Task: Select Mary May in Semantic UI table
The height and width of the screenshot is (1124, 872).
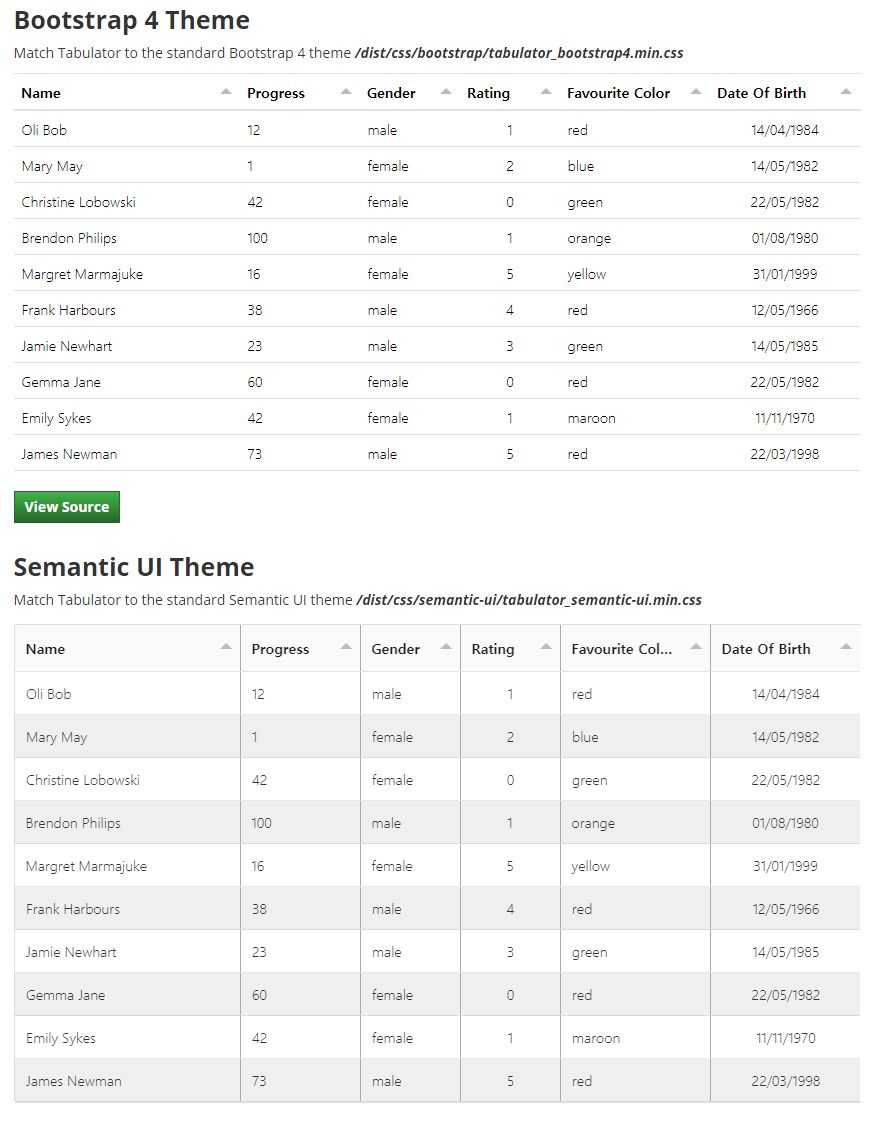Action: pos(57,737)
